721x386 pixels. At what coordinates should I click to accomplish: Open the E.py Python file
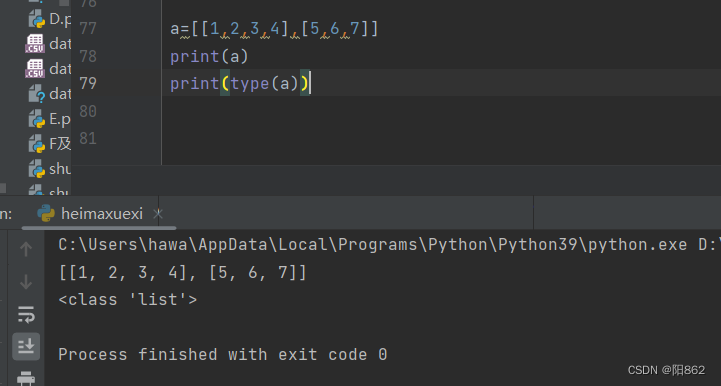(x=50, y=119)
